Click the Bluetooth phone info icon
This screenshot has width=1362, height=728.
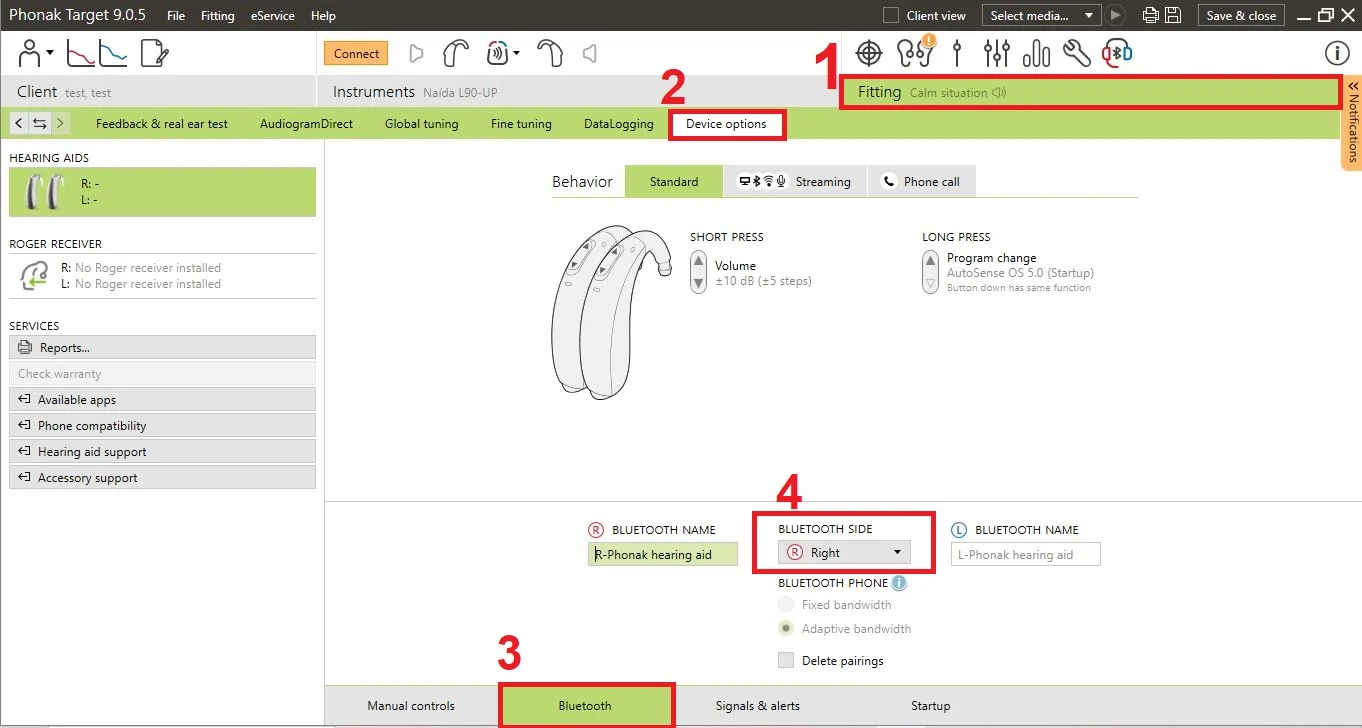tap(899, 583)
